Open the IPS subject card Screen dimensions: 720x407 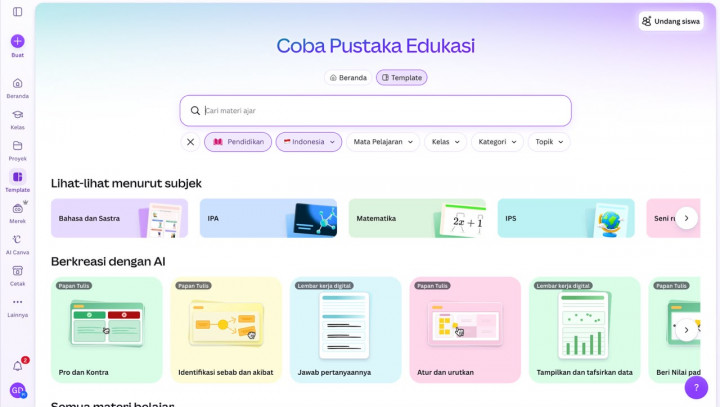[566, 218]
